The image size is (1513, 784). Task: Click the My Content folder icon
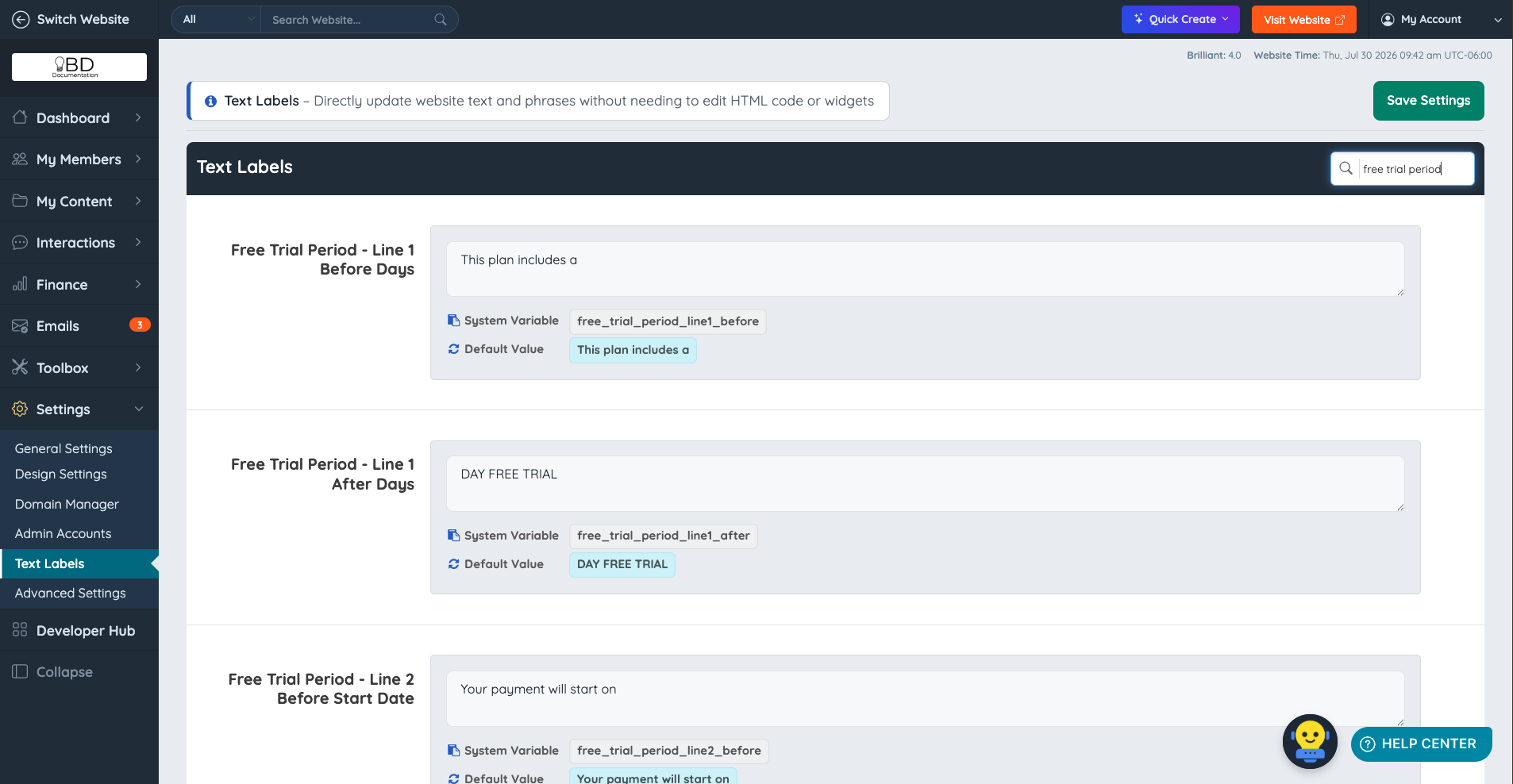point(20,201)
